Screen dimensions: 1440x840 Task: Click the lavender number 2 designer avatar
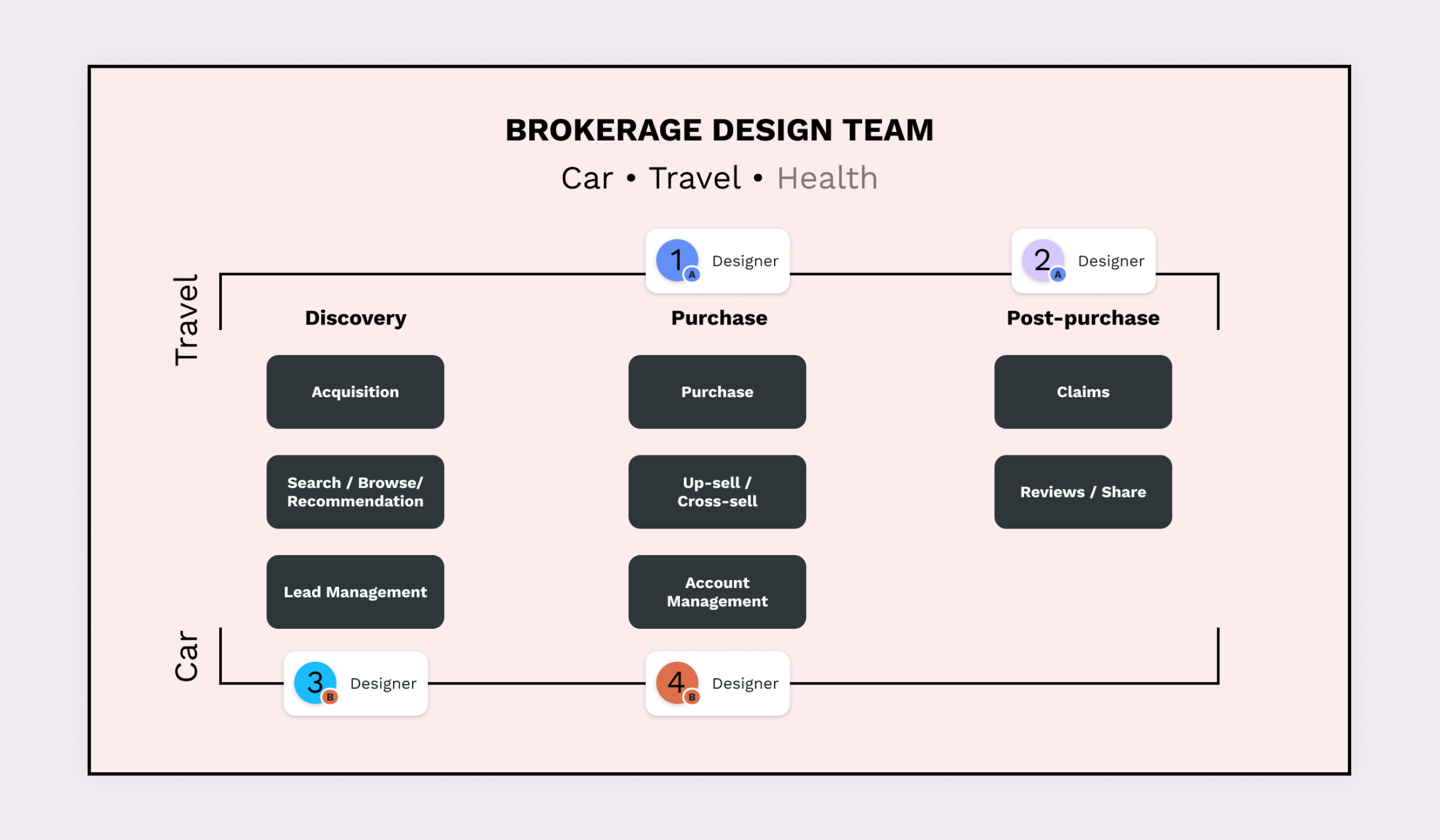pos(1043,260)
